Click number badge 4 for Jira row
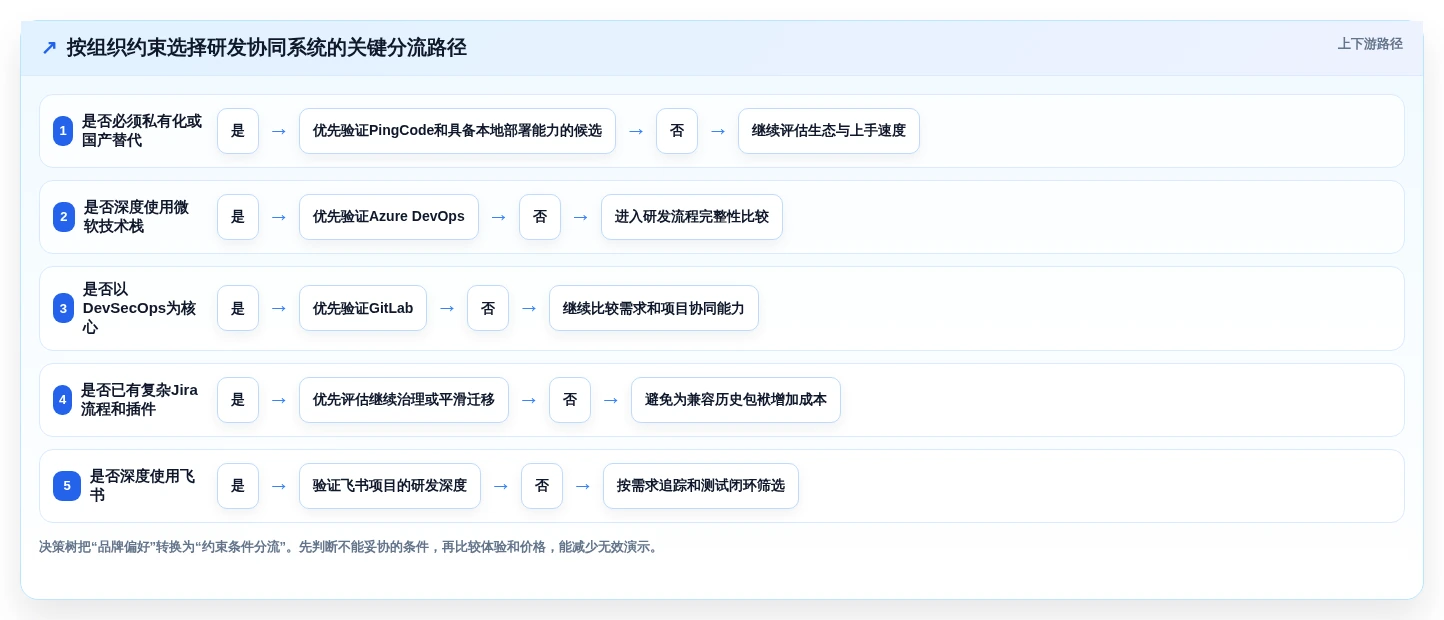 coord(62,400)
